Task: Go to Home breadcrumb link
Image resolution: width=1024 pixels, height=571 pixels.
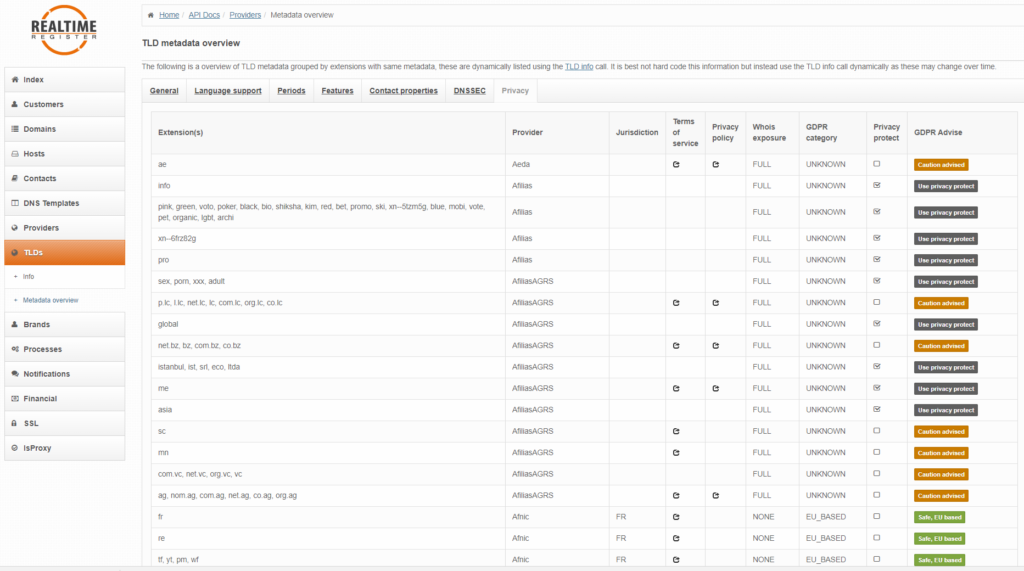Action: pos(169,15)
